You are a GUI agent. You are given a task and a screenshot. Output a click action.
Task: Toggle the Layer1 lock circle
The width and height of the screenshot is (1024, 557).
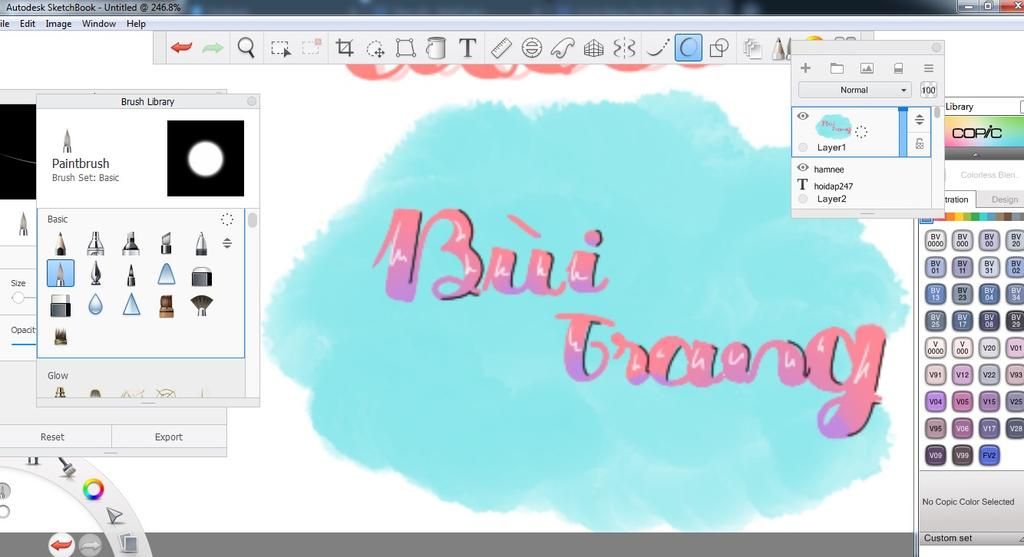click(803, 147)
